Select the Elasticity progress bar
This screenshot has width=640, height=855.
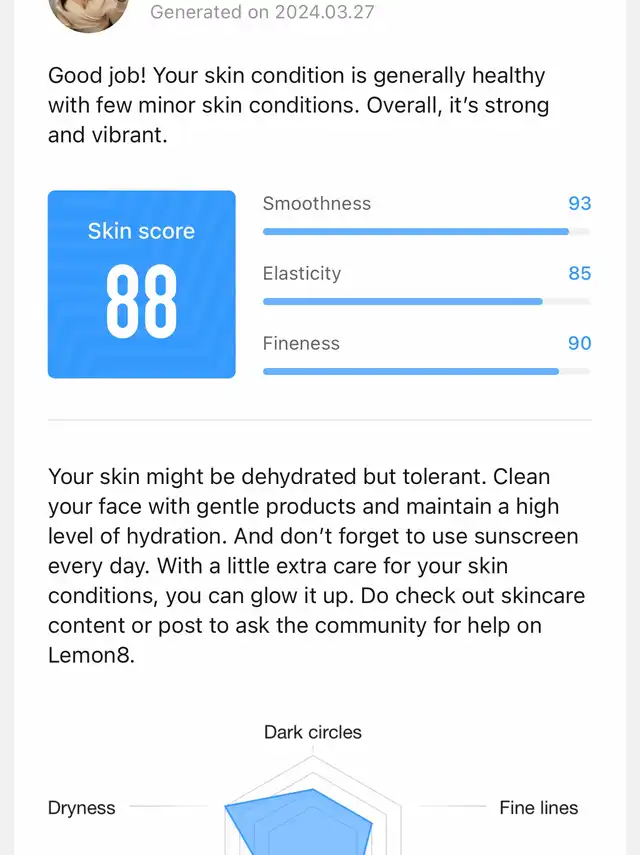point(427,302)
